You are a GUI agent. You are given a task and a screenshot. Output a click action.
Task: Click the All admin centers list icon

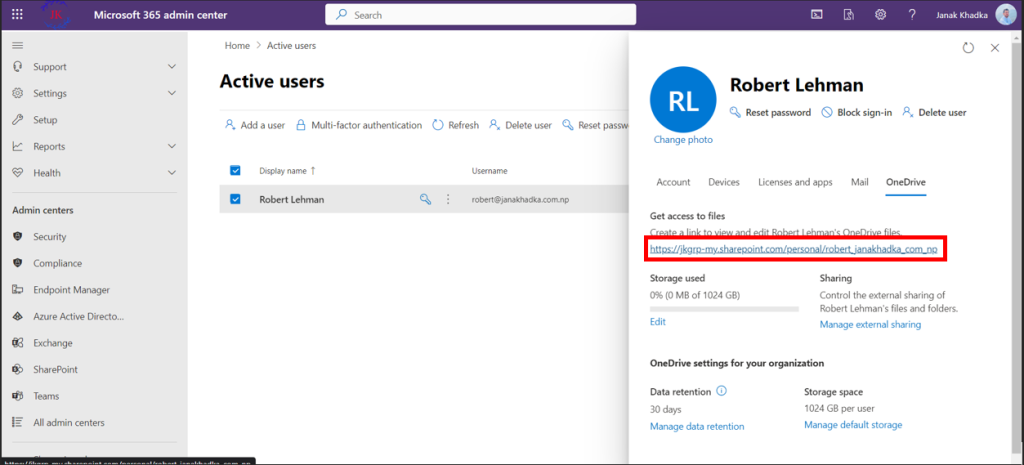[18, 423]
